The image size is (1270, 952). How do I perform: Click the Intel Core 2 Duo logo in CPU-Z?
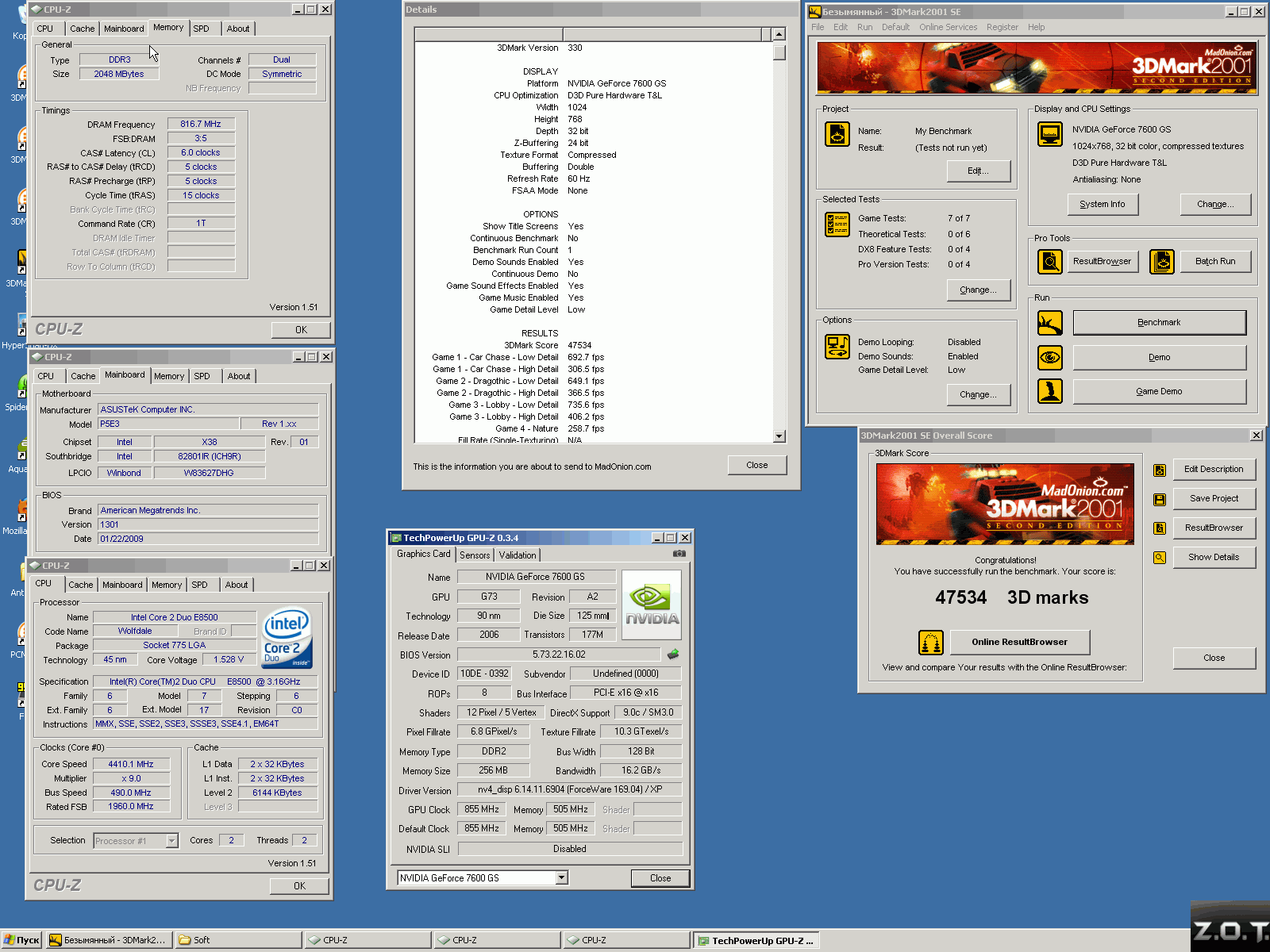pyautogui.click(x=287, y=638)
